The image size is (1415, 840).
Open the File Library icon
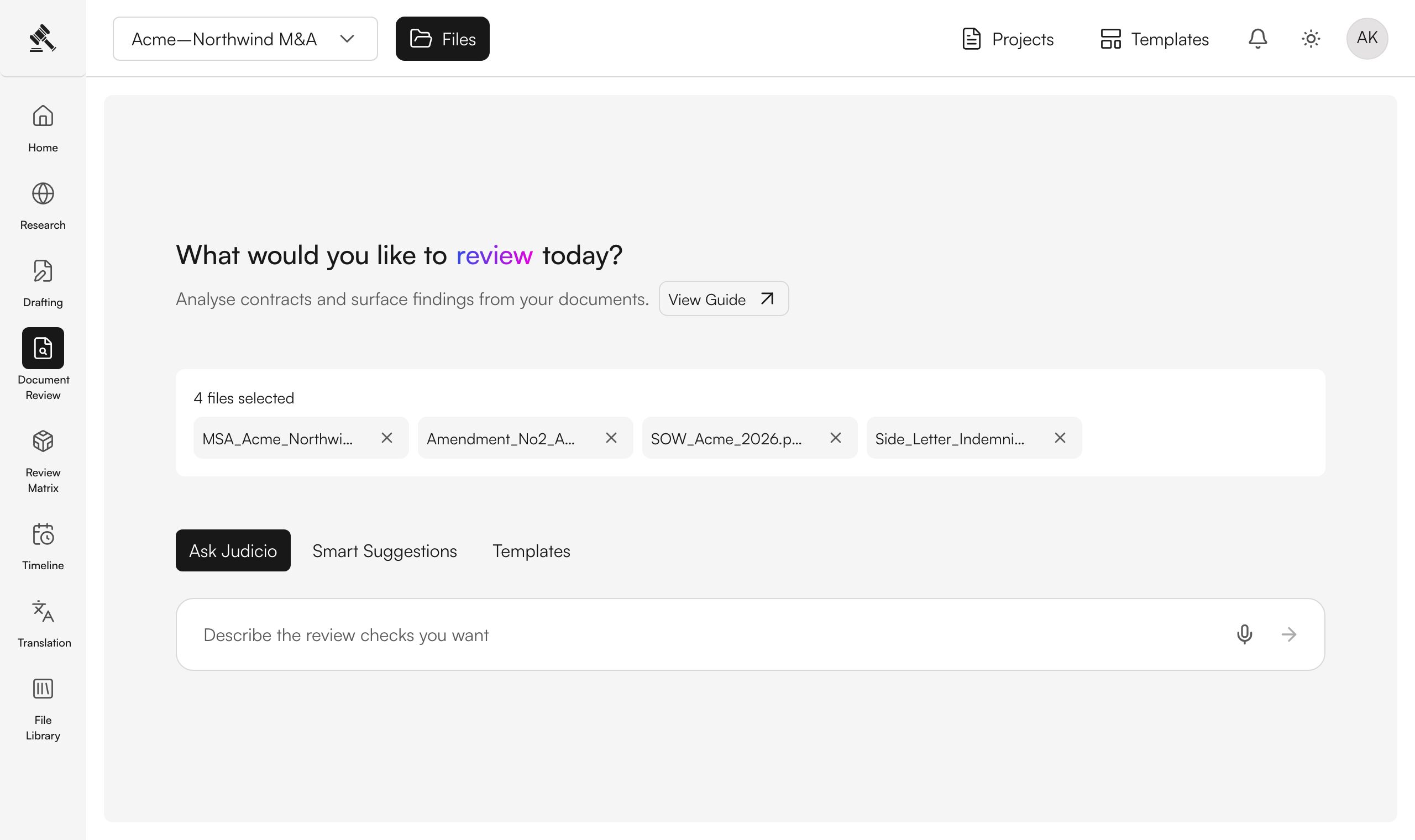coord(43,689)
